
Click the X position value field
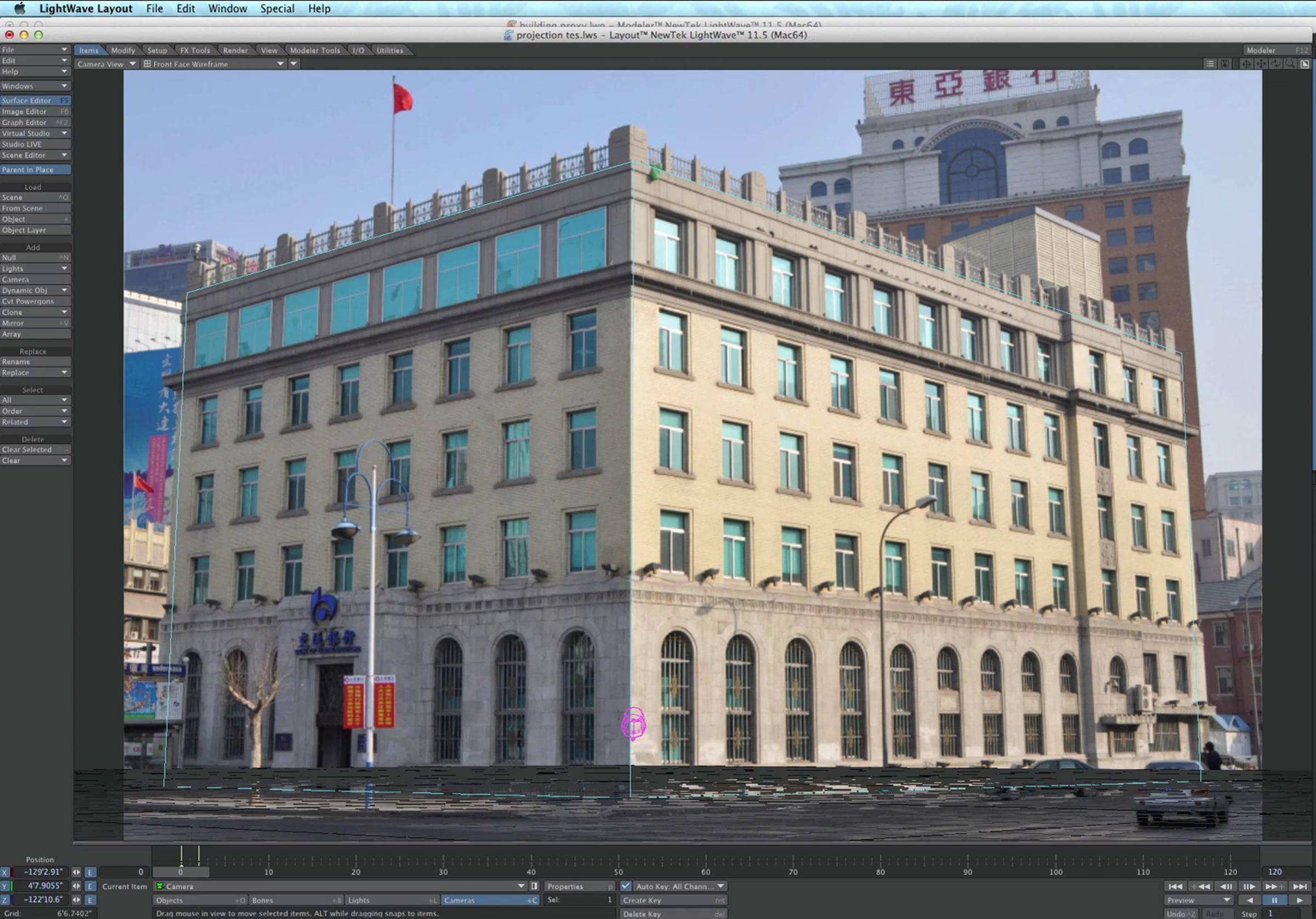(x=39, y=872)
